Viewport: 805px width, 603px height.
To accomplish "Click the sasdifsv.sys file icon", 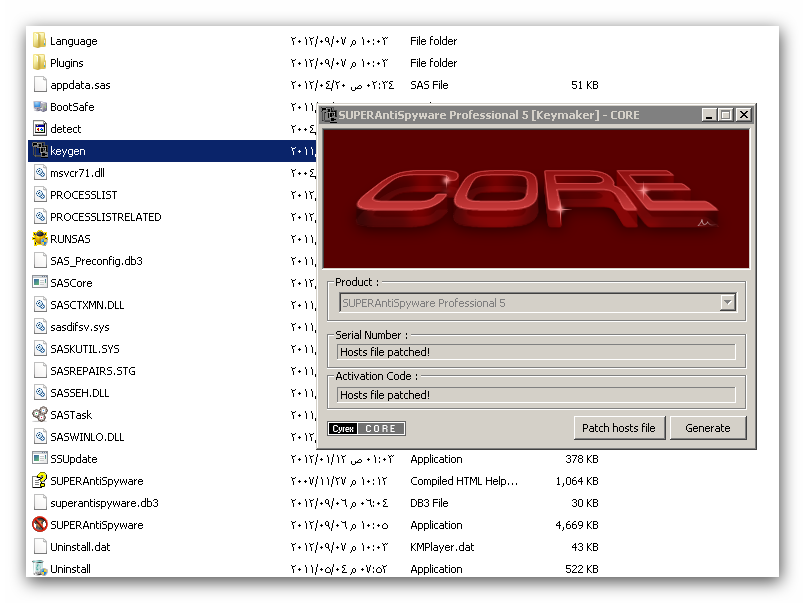I will click(x=40, y=326).
